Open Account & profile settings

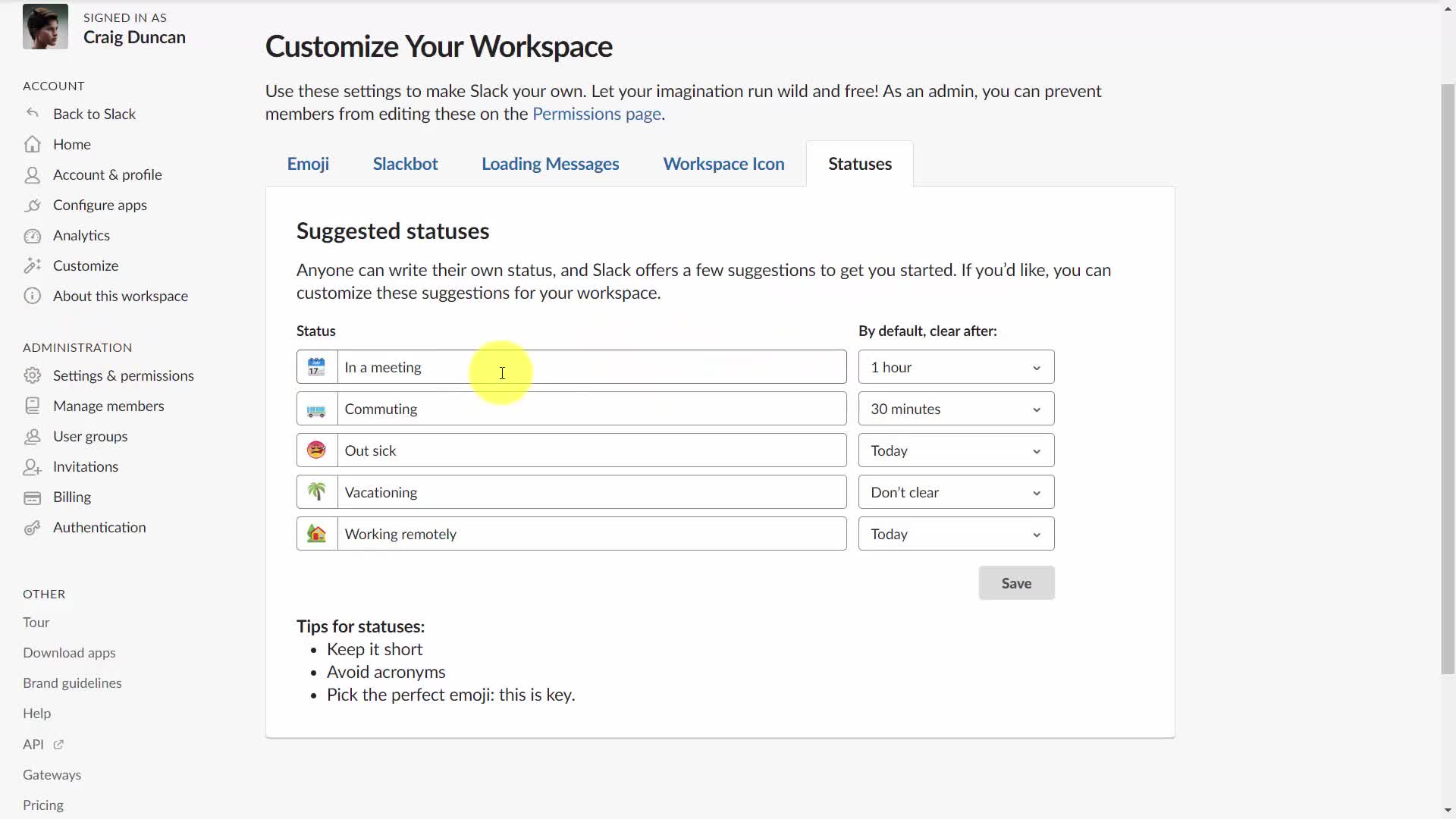(x=108, y=174)
